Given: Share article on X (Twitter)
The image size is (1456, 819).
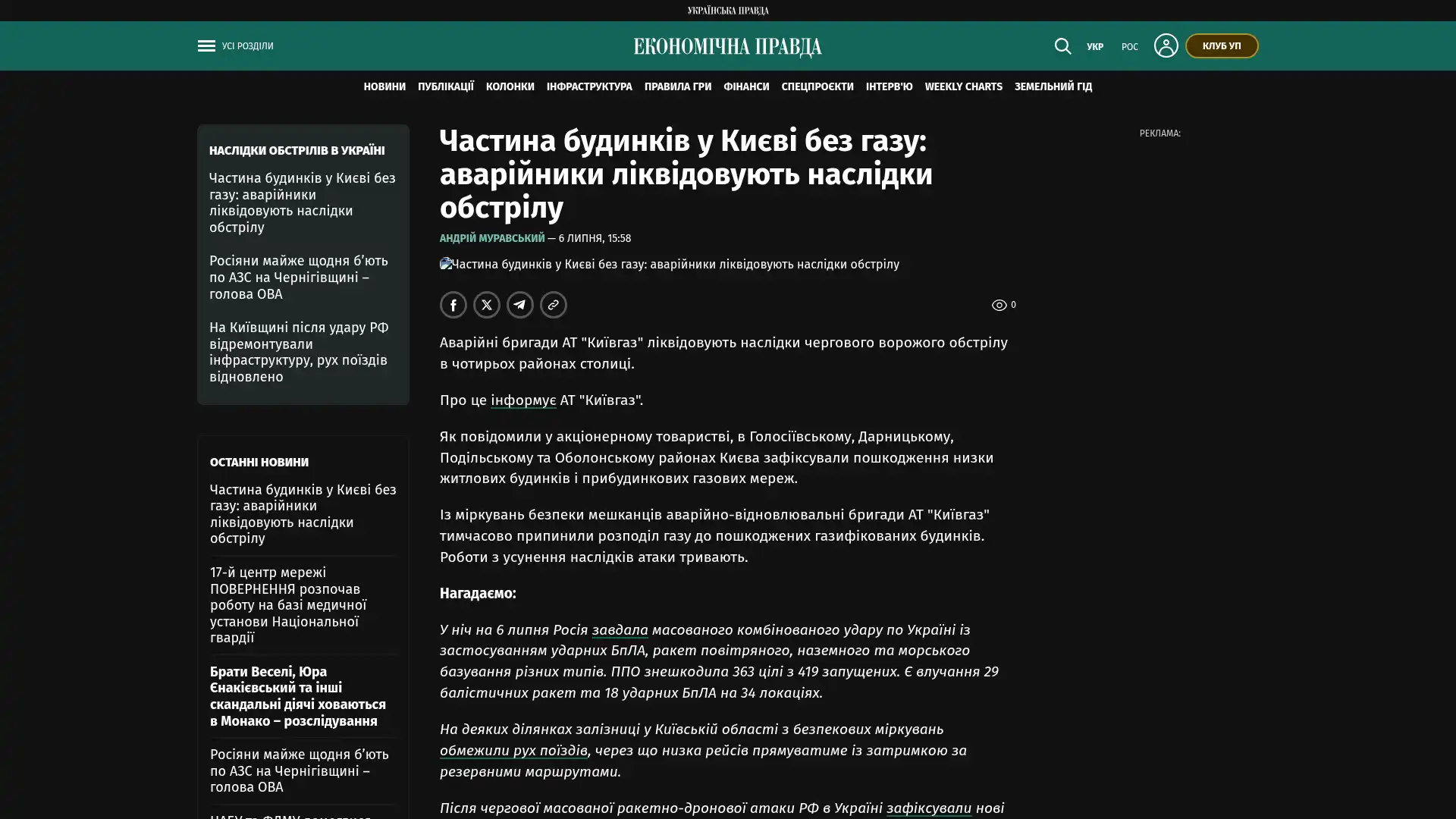Looking at the screenshot, I should [487, 305].
